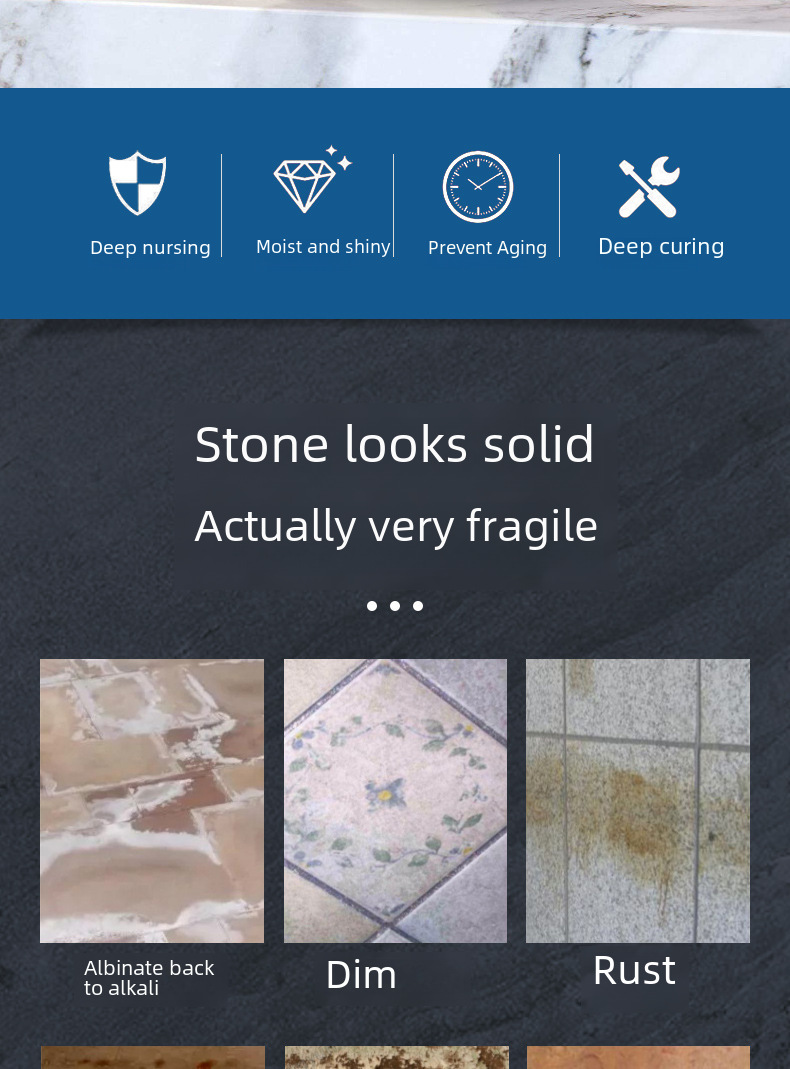This screenshot has height=1069, width=790.
Task: Select the Prevent Aging label
Action: pyautogui.click(x=487, y=247)
